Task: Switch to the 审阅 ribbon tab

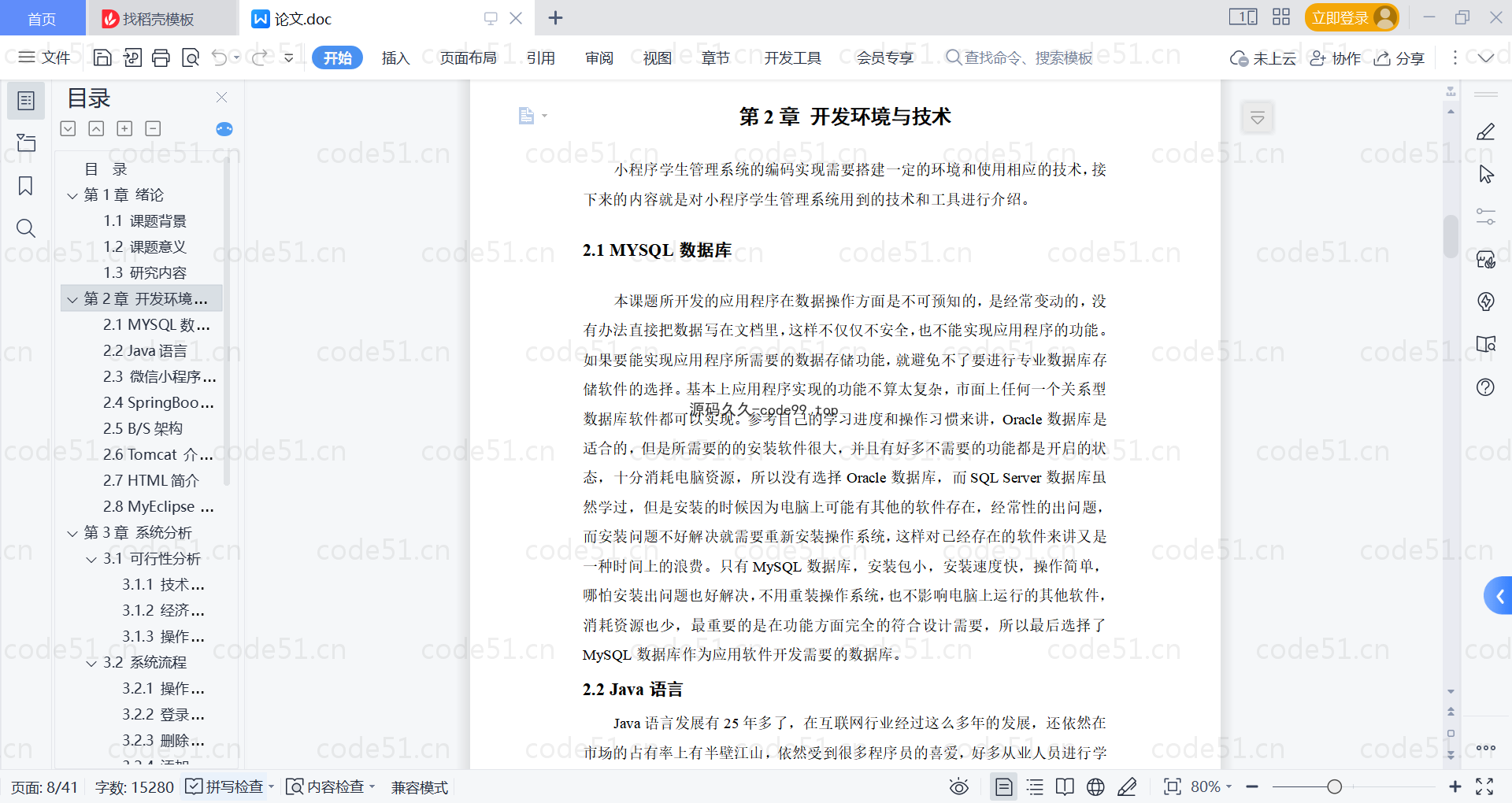Action: click(x=599, y=57)
